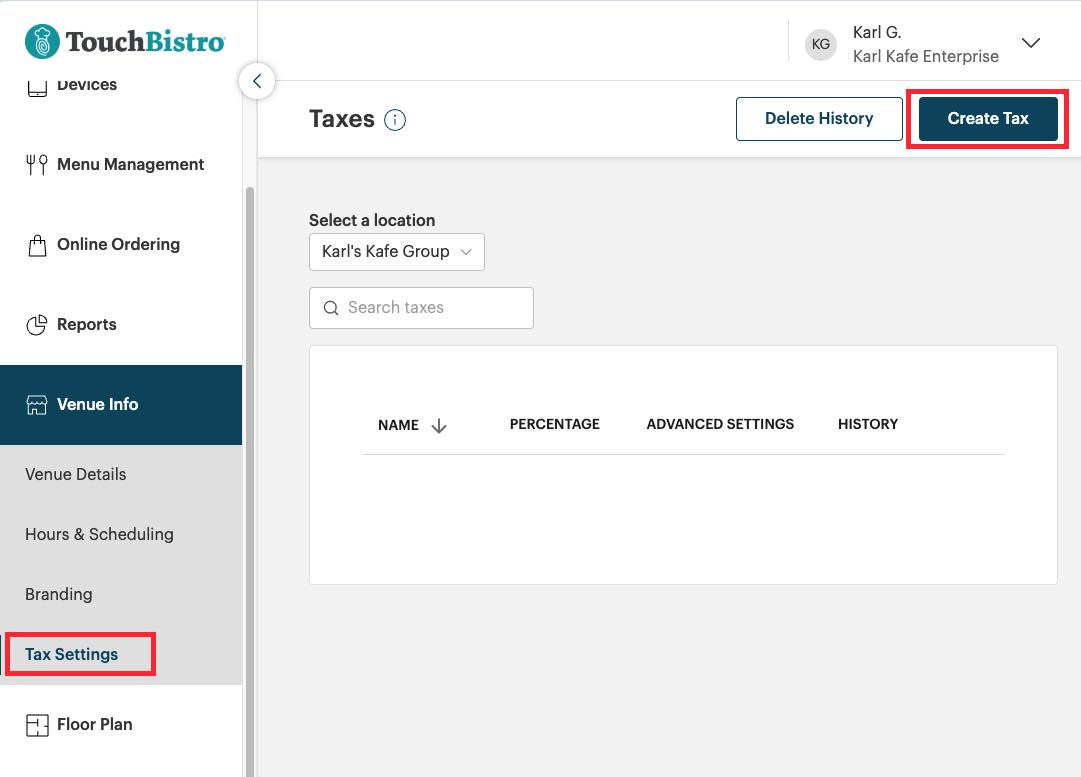Select Venue Details in the sidebar

[75, 474]
